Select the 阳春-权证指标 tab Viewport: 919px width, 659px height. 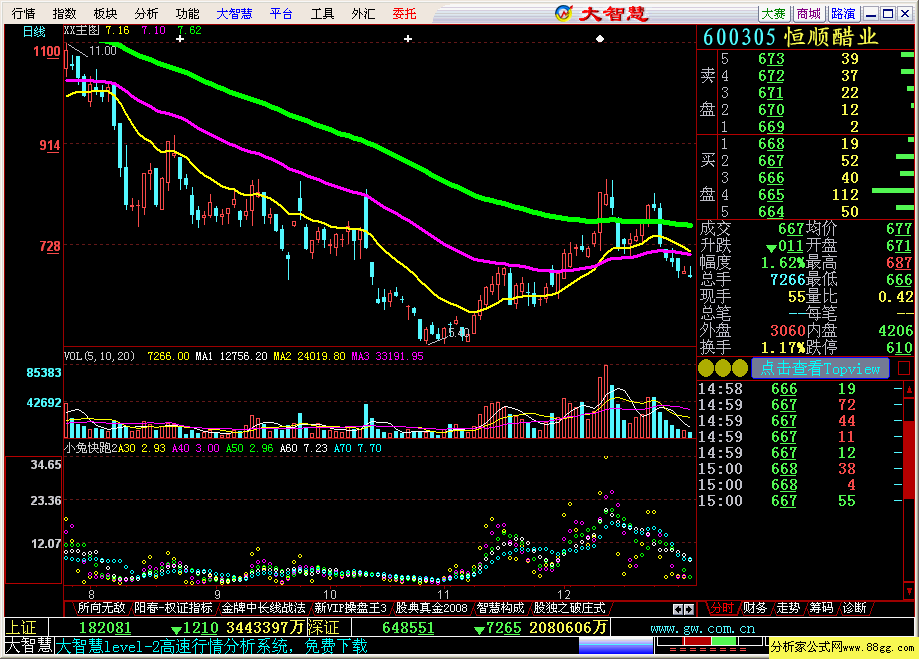click(x=173, y=608)
